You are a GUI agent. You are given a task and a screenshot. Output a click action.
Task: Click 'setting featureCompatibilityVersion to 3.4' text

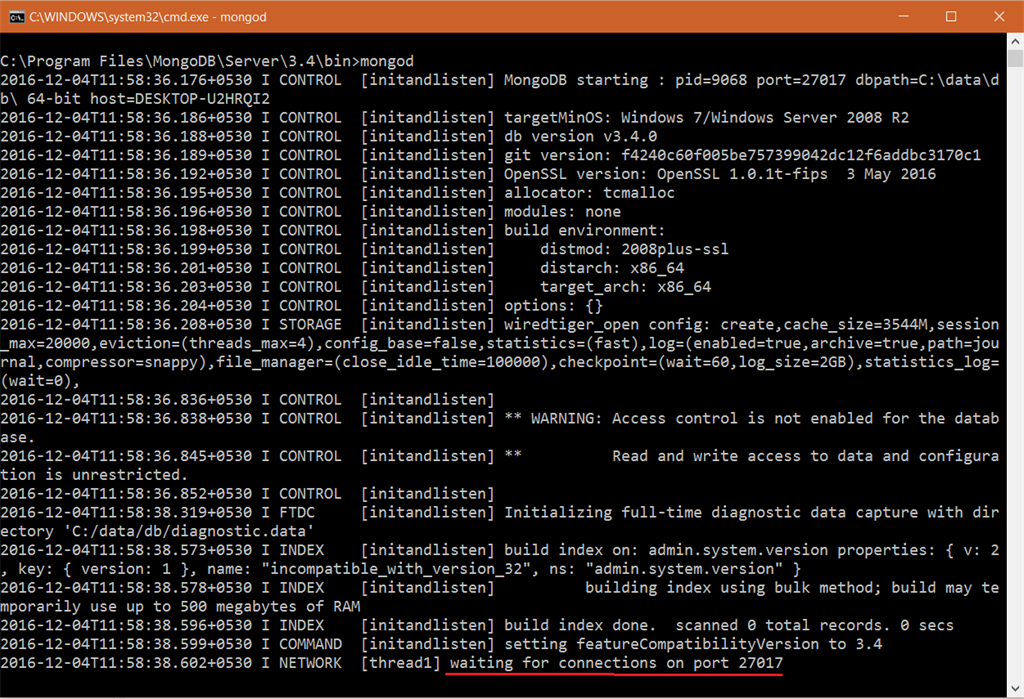693,645
